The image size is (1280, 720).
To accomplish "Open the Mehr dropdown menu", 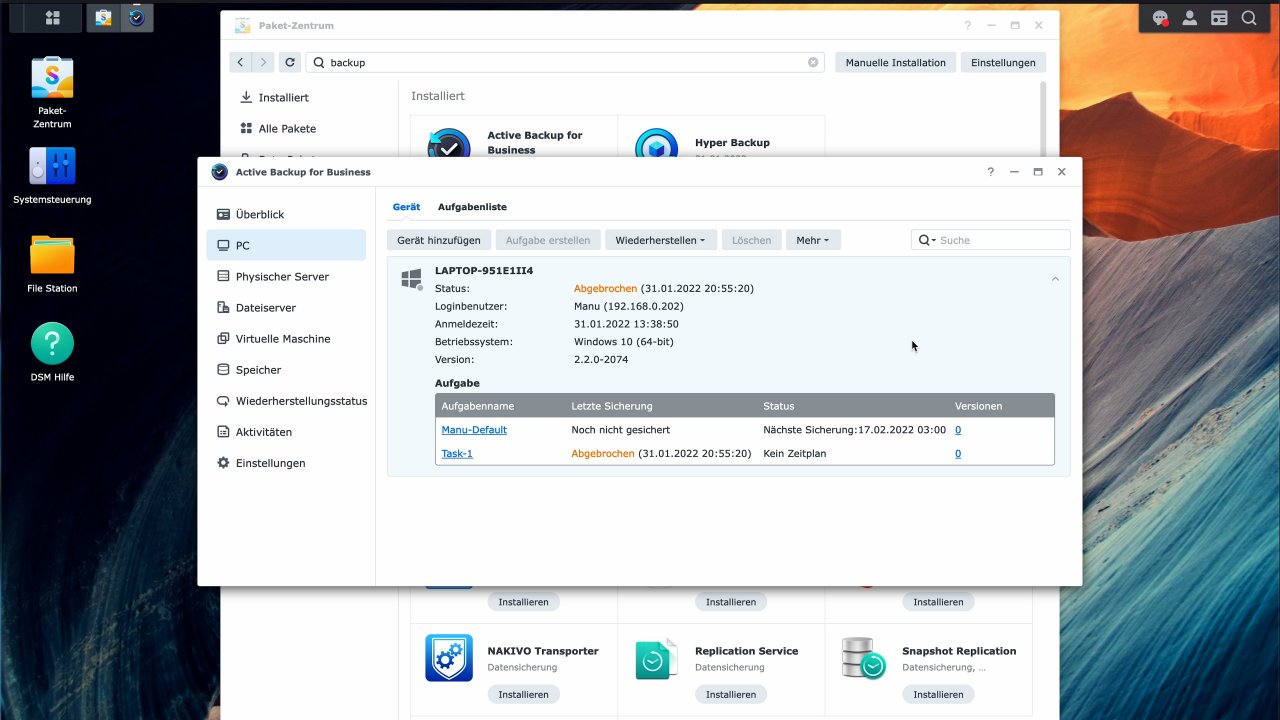I will pyautogui.click(x=813, y=240).
